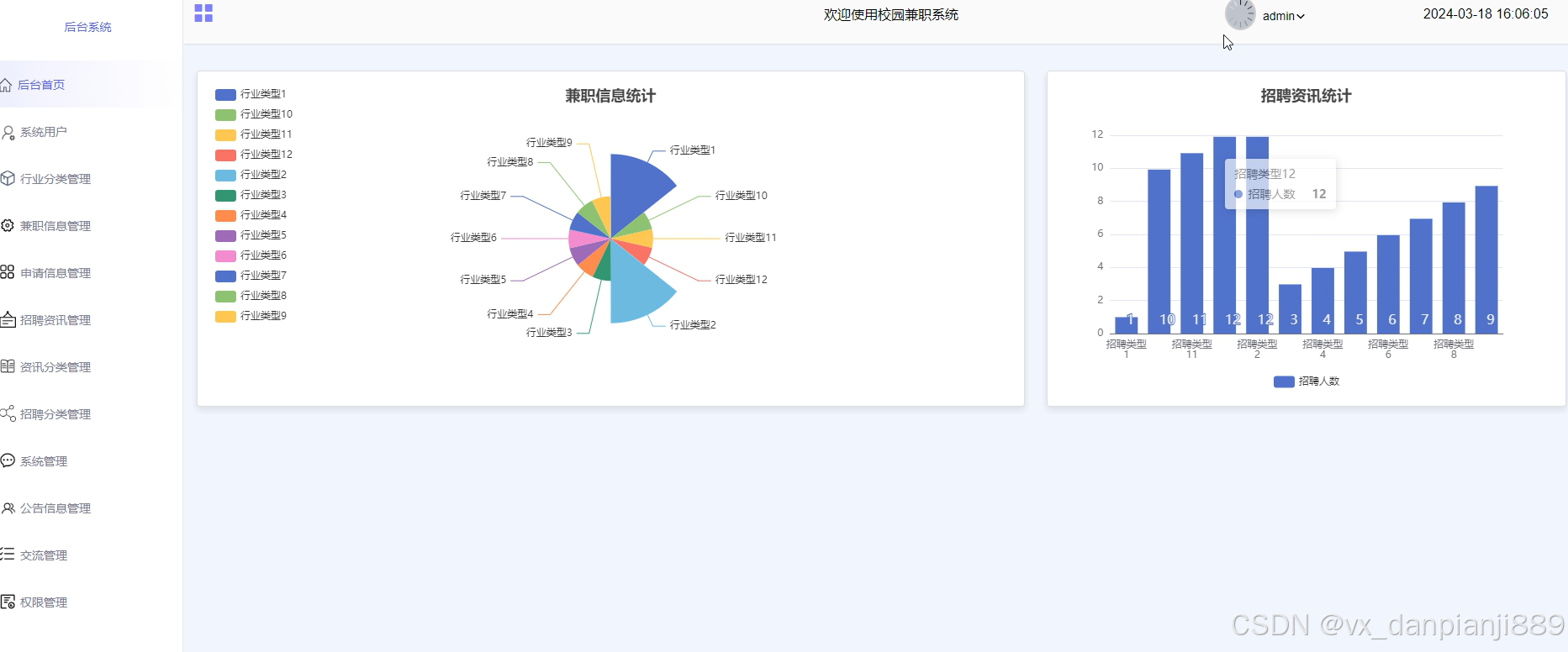The image size is (1568, 652).
Task: Click the 招聘资讯统计 chart title
Action: click(x=1306, y=96)
